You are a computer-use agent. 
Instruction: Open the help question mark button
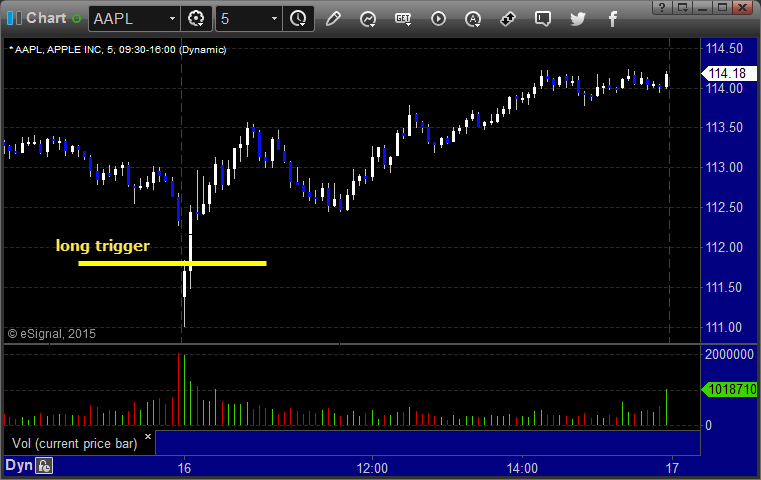(662, 7)
